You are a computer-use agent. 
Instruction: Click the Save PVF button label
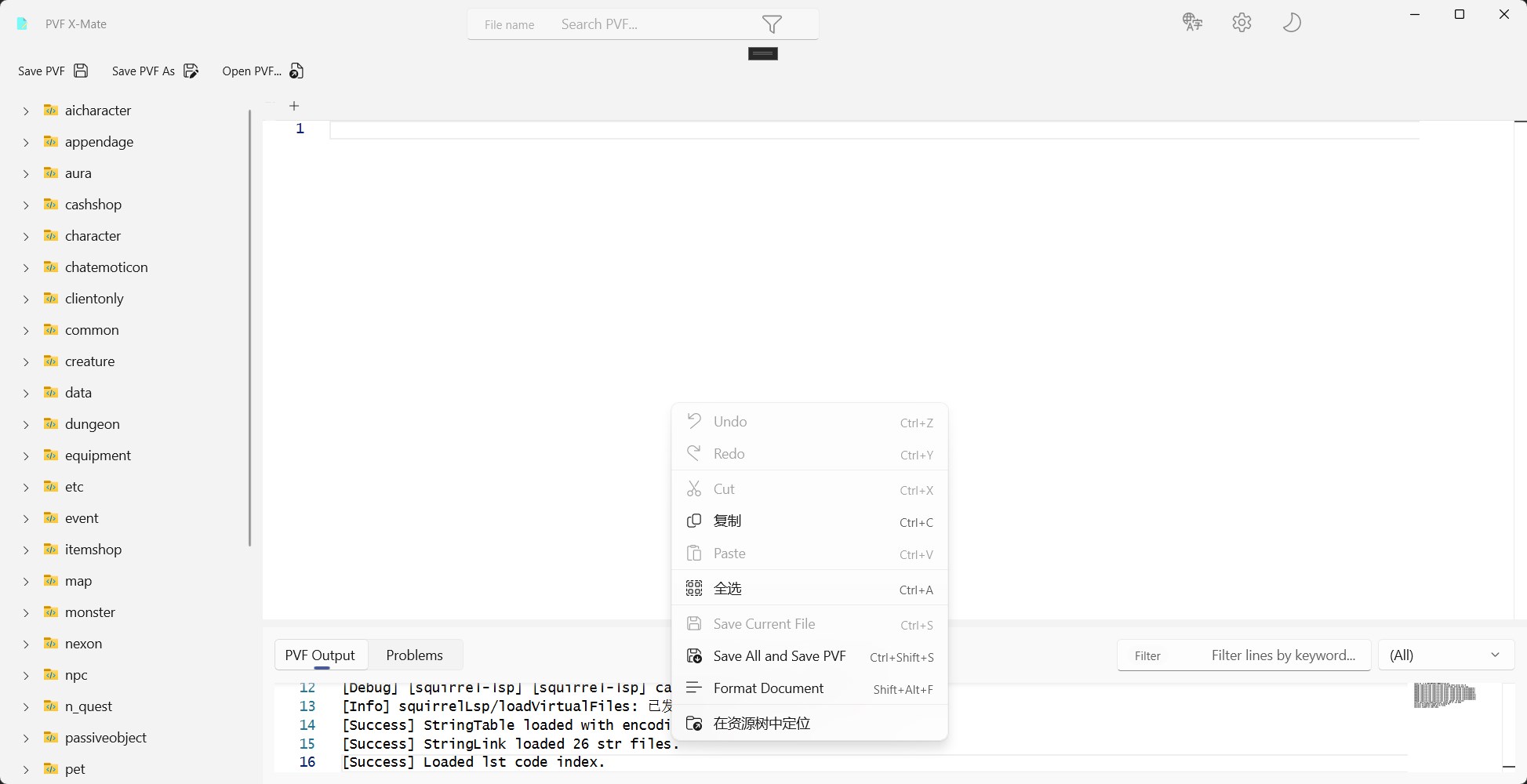click(x=42, y=71)
